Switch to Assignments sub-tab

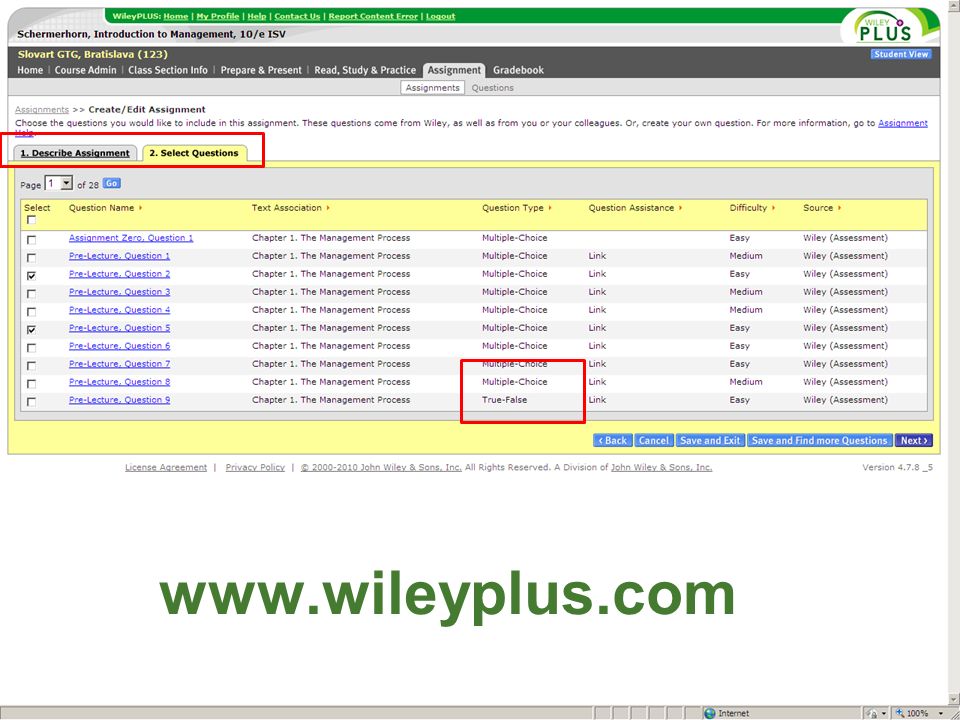click(432, 88)
